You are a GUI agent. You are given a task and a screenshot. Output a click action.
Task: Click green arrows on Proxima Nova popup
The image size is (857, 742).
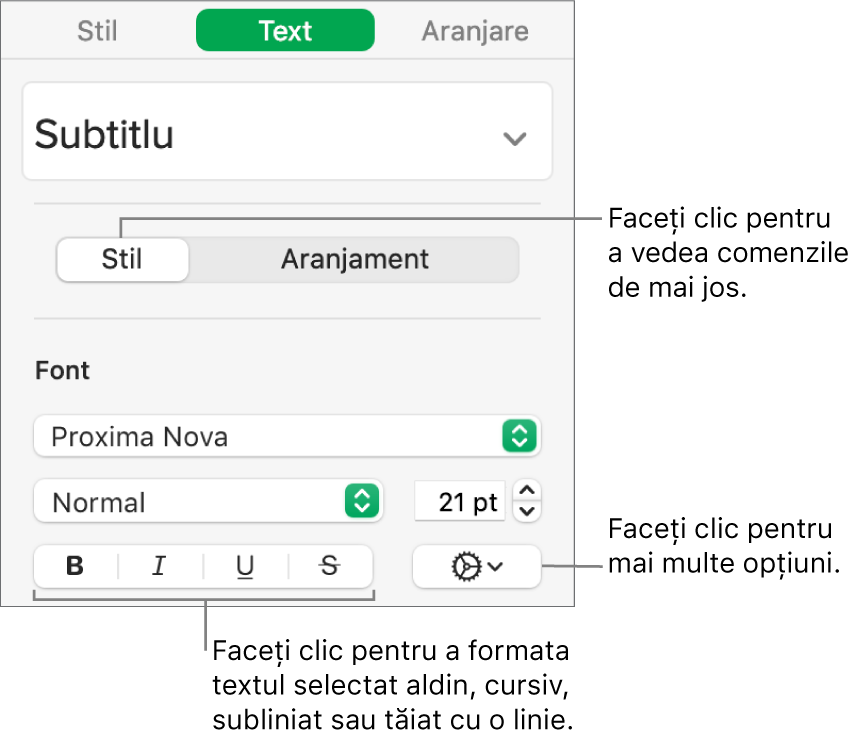(520, 436)
